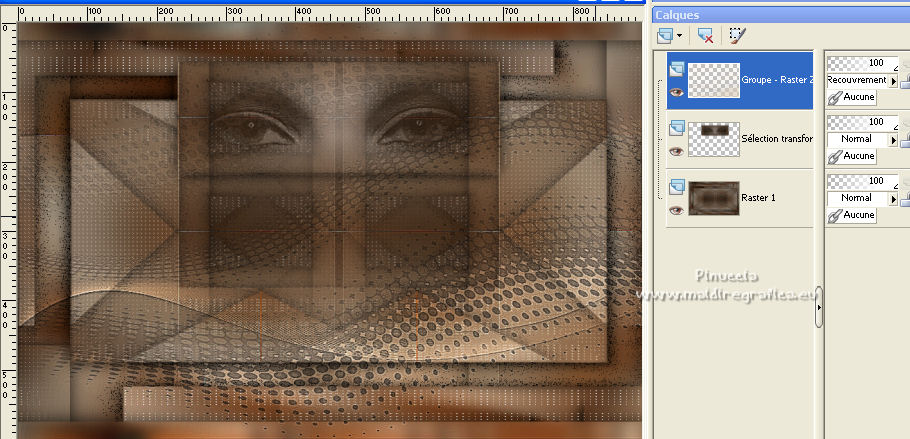
Task: Click the horizontal ruler above the canvas
Action: click(x=329, y=13)
